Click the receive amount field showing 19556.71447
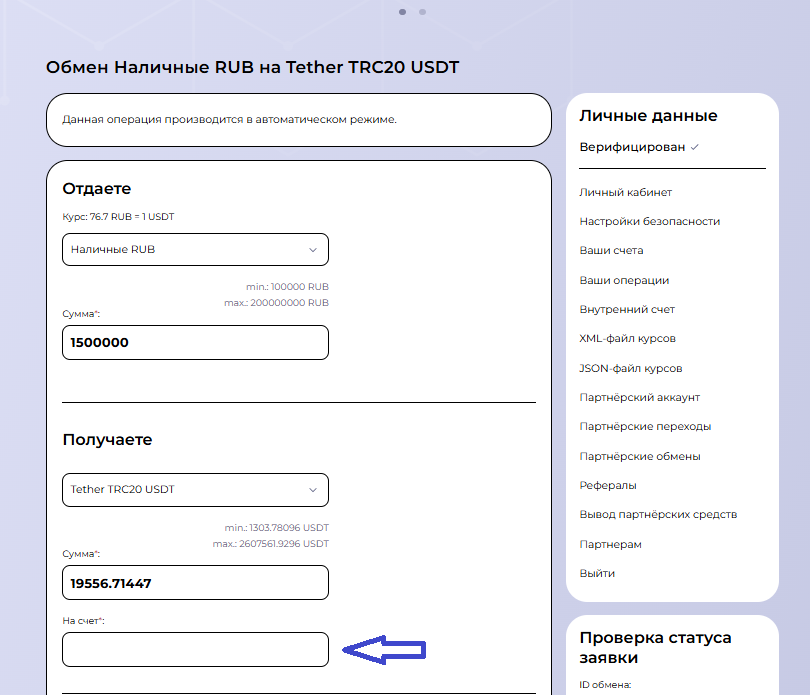 [195, 583]
